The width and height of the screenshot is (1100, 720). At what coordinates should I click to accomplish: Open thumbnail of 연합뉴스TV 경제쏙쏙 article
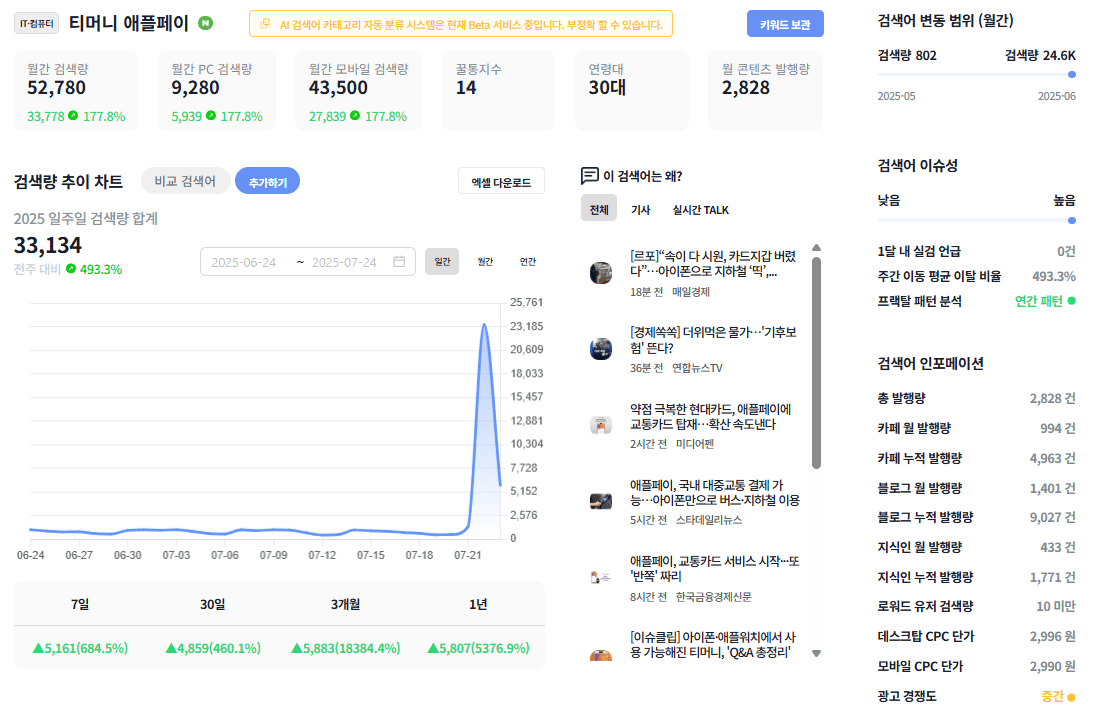click(x=601, y=348)
